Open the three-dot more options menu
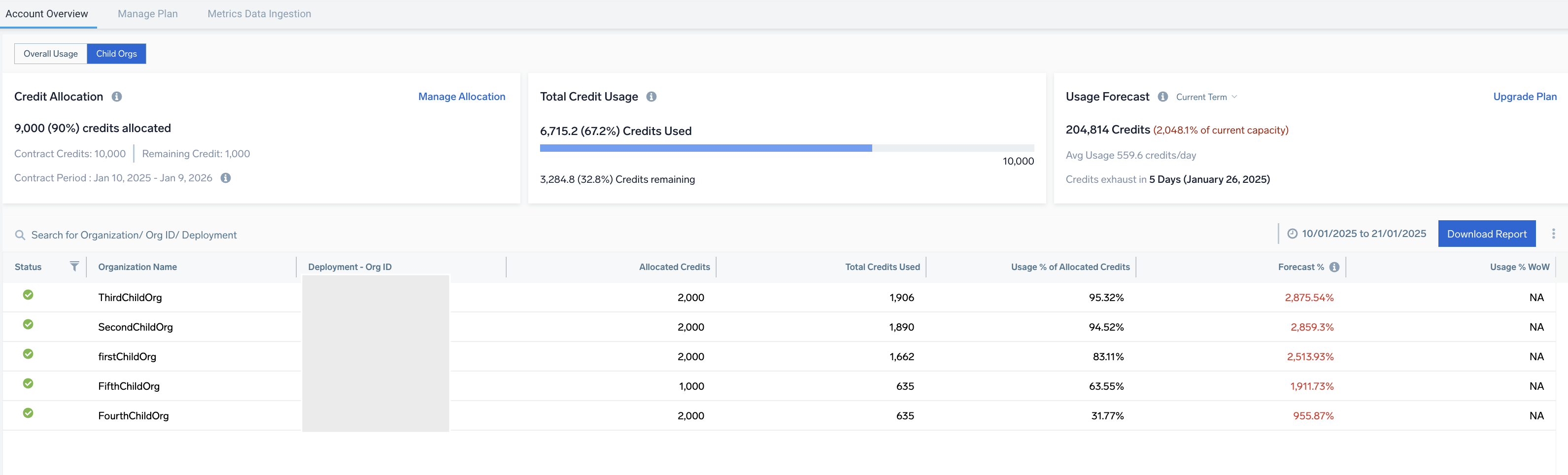 point(1553,234)
